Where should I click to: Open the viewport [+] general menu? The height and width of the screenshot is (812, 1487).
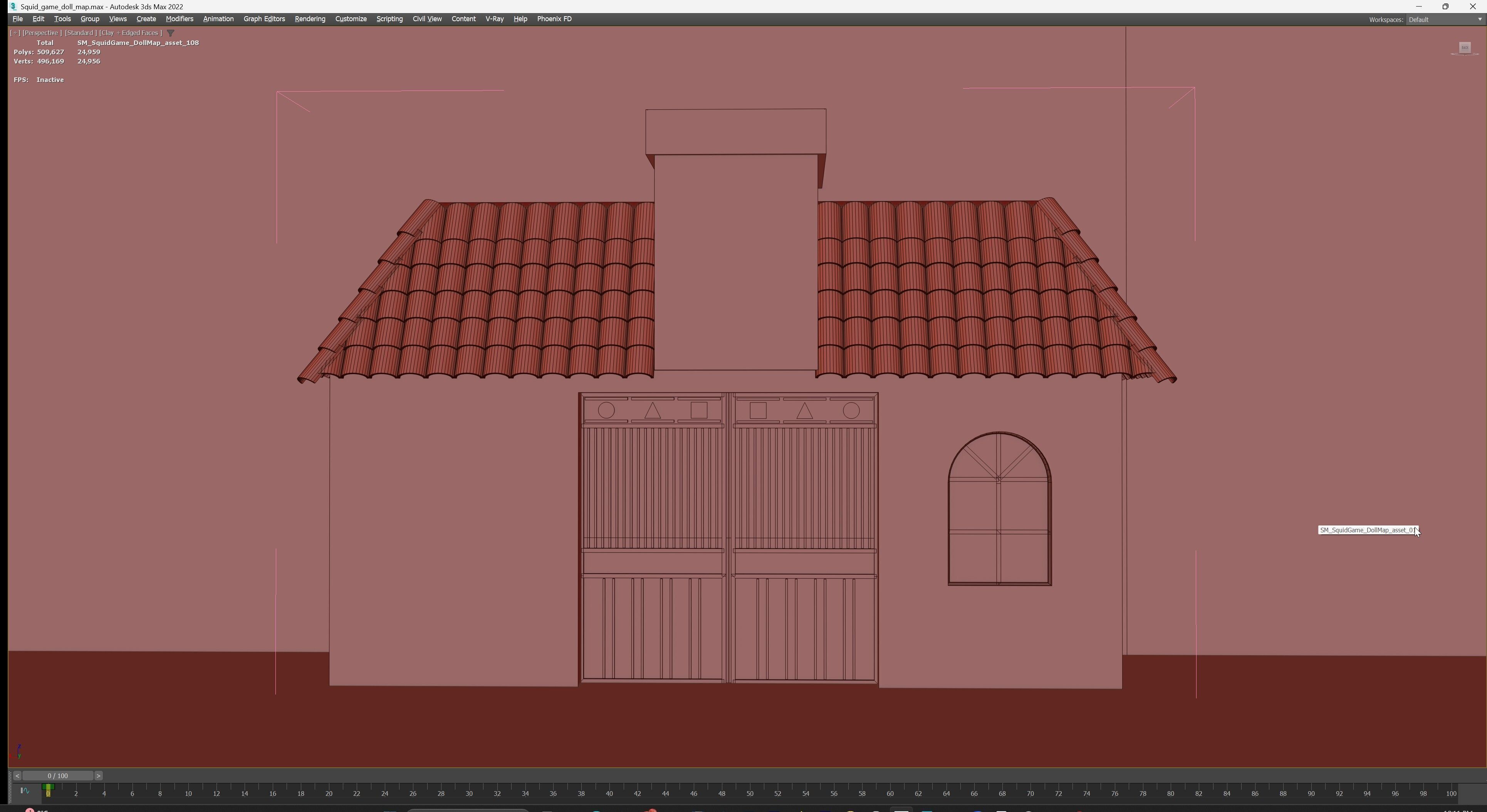click(x=15, y=33)
